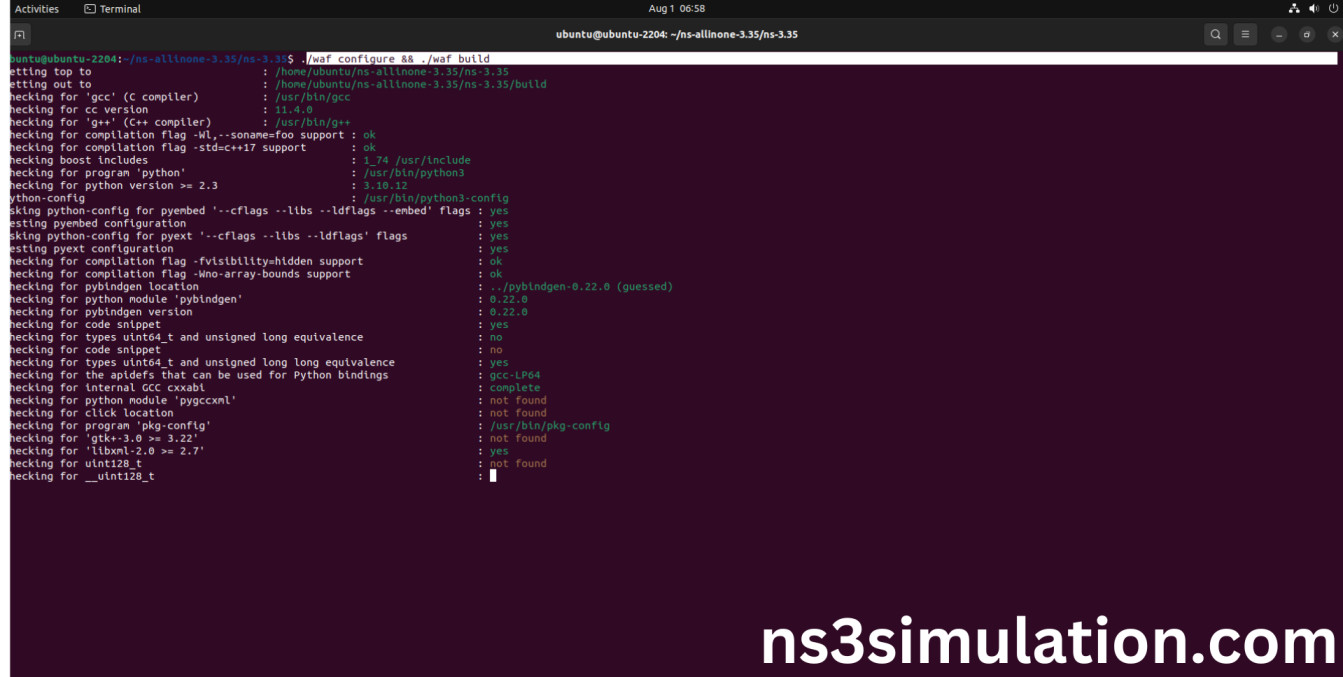Click the network status icon in the top bar
1343x677 pixels.
1294,8
